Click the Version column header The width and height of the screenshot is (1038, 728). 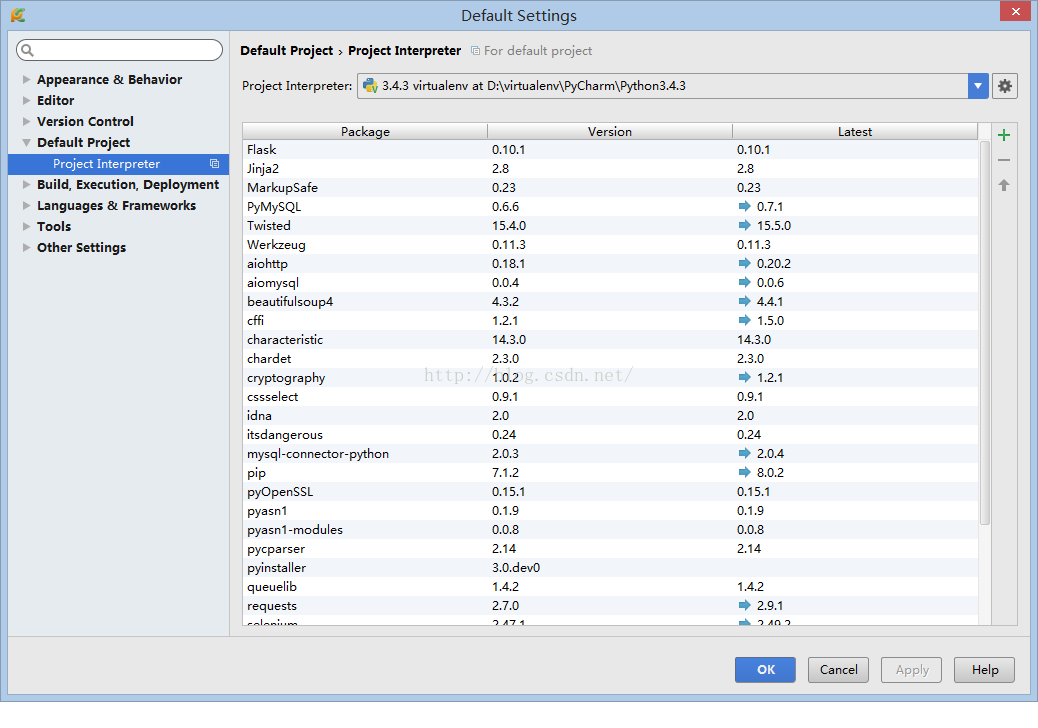point(610,132)
